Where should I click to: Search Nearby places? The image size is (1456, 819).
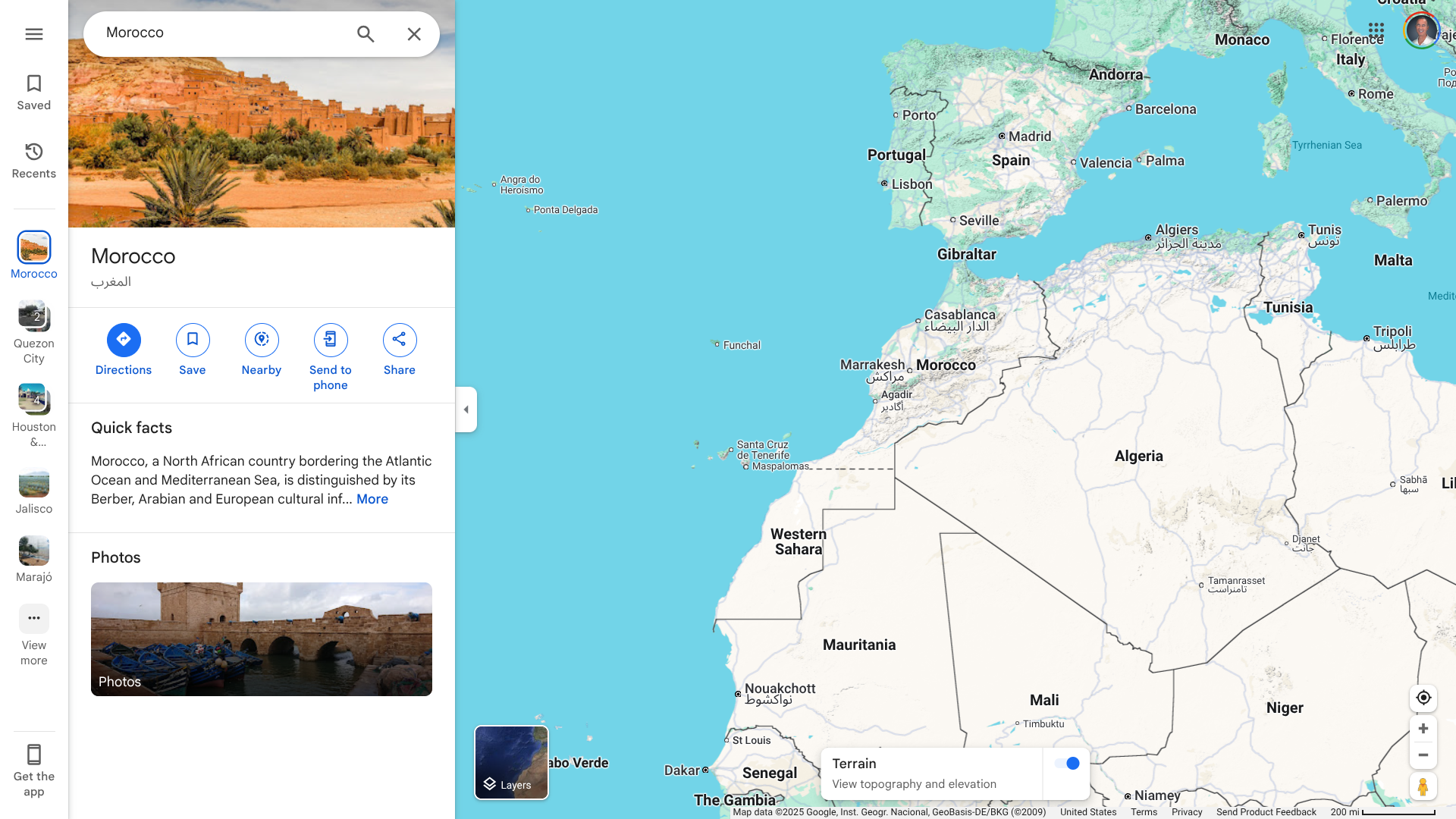(262, 350)
